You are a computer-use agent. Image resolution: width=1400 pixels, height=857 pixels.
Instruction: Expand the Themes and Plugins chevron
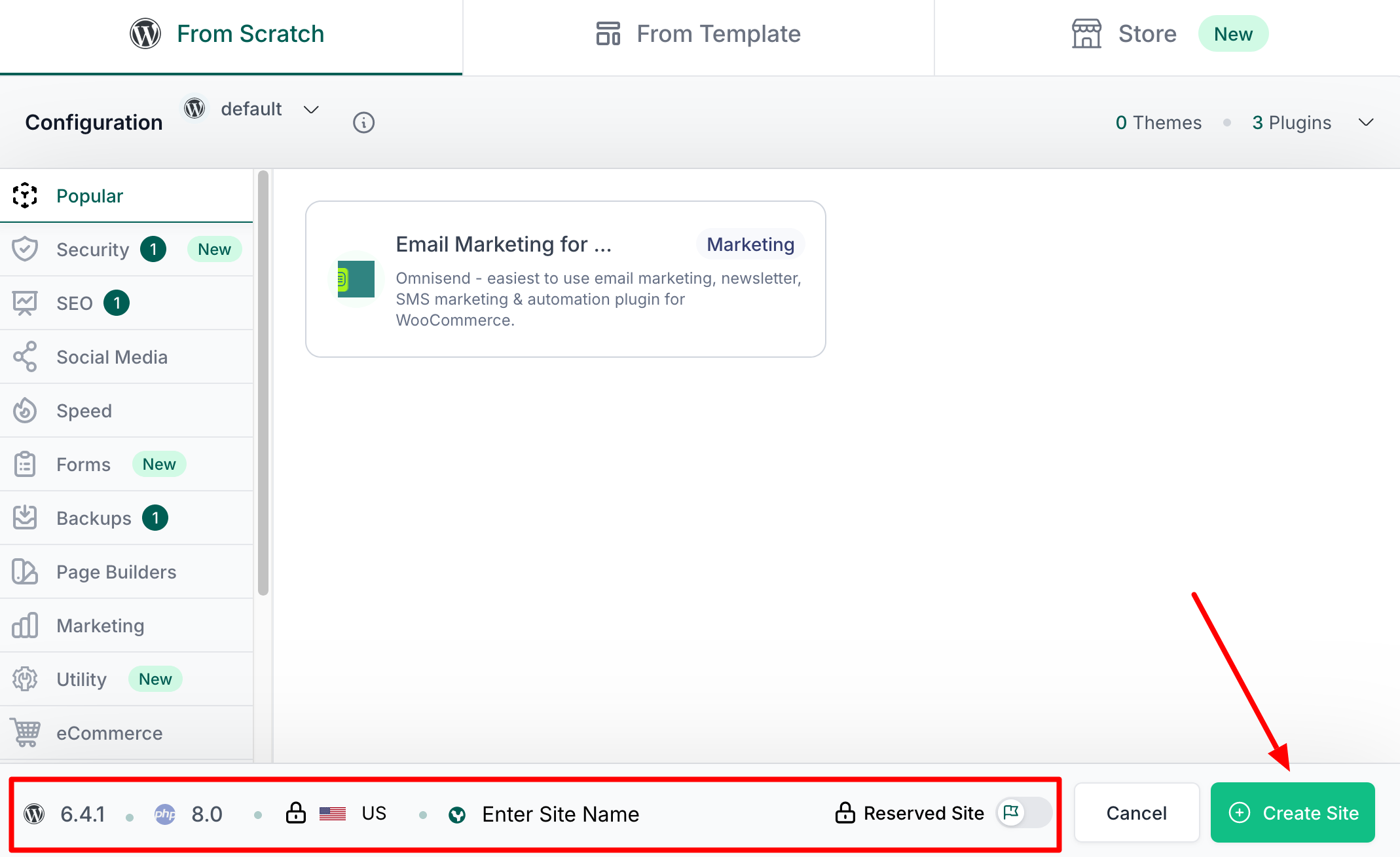click(x=1365, y=123)
